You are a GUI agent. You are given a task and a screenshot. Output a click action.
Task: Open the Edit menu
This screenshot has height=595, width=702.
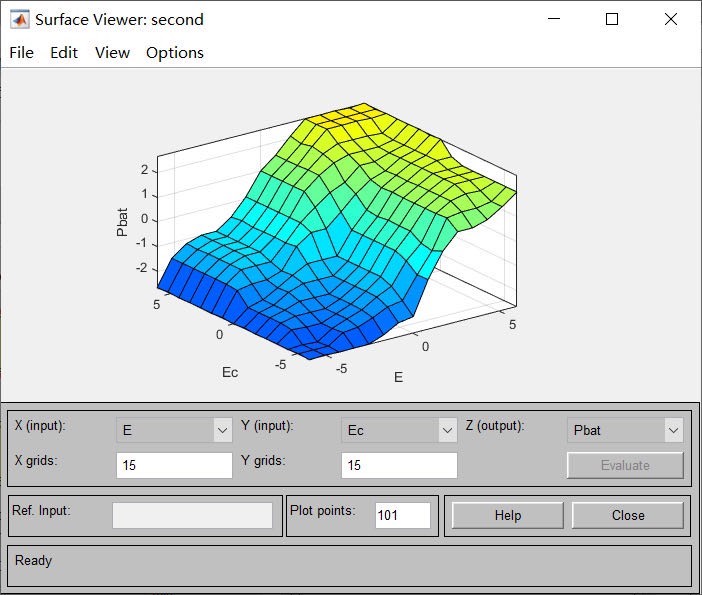click(x=64, y=53)
